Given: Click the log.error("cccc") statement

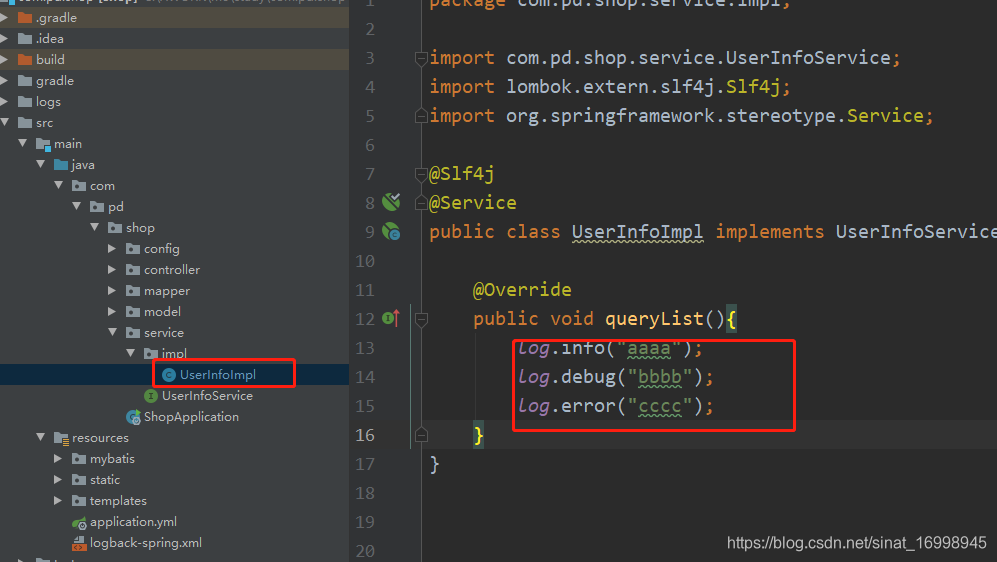Looking at the screenshot, I should [615, 406].
